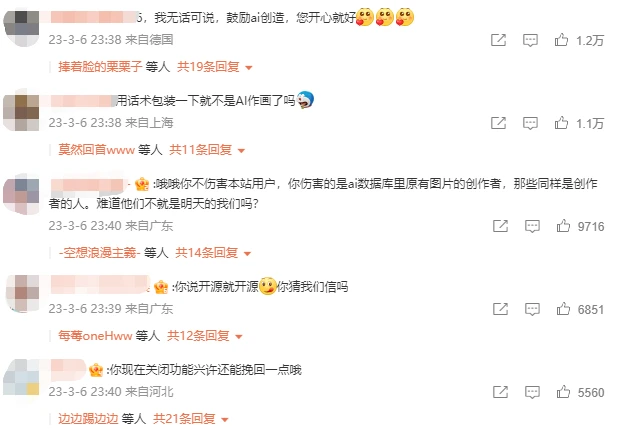Image resolution: width=624 pixels, height=429 pixels.
Task: Repost the comment from 德国
Action: pos(498,40)
